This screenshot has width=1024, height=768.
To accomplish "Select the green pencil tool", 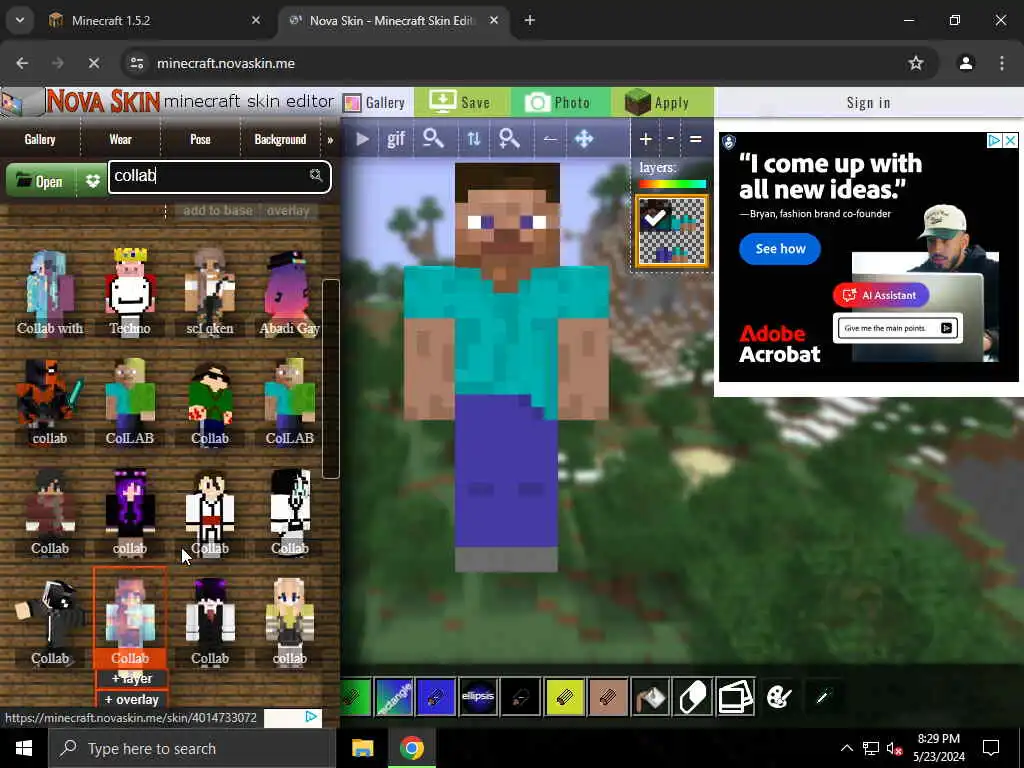I will point(356,697).
